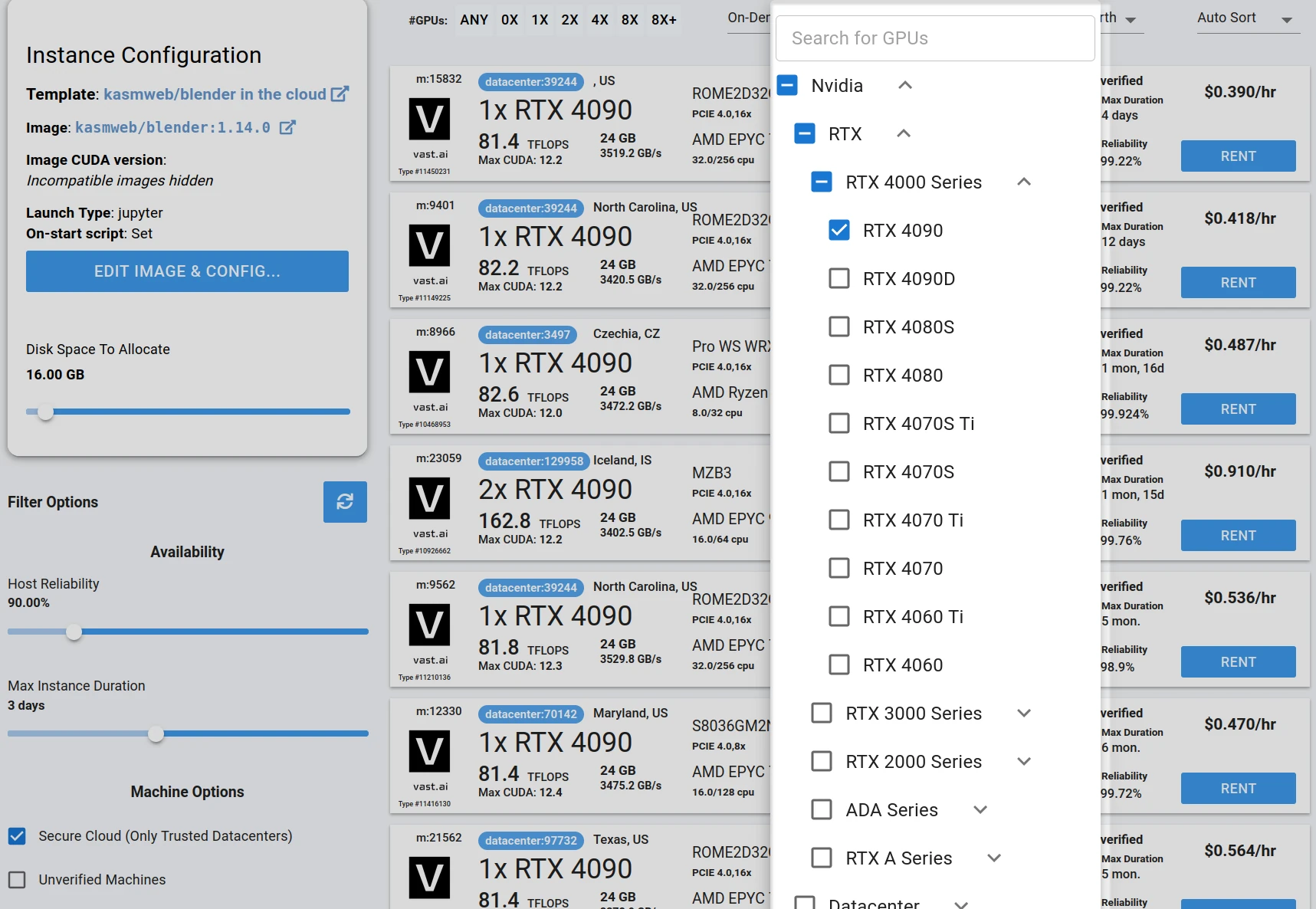Collapse the RTX 4000 Series list

pos(1024,182)
